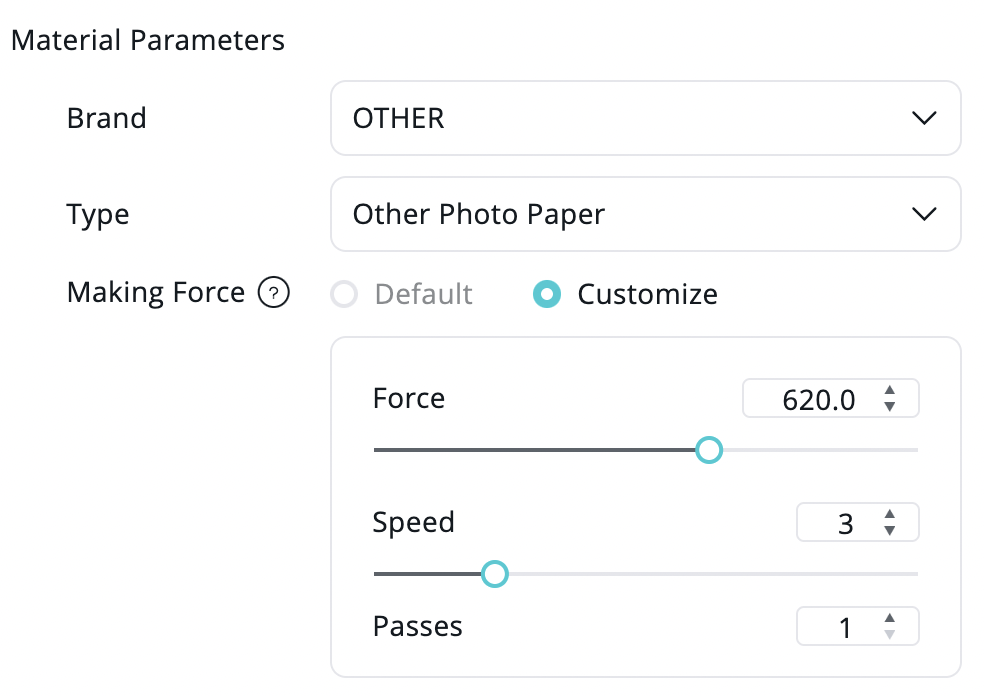Select the Default making force option
984x696 pixels.
pyautogui.click(x=345, y=295)
